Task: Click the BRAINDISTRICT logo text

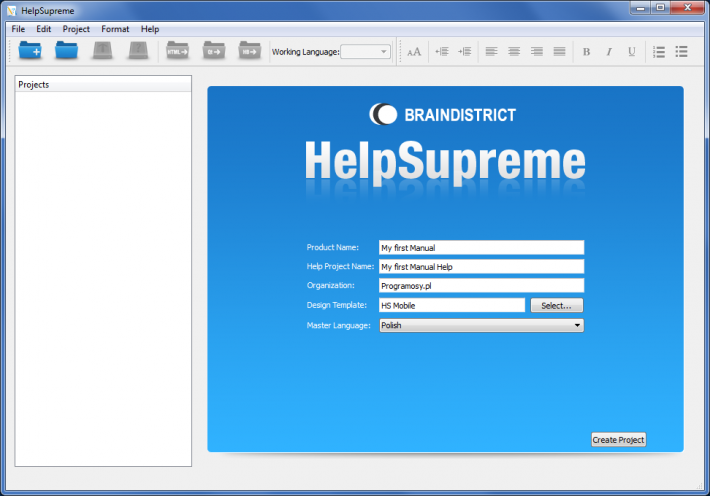Action: tap(460, 115)
